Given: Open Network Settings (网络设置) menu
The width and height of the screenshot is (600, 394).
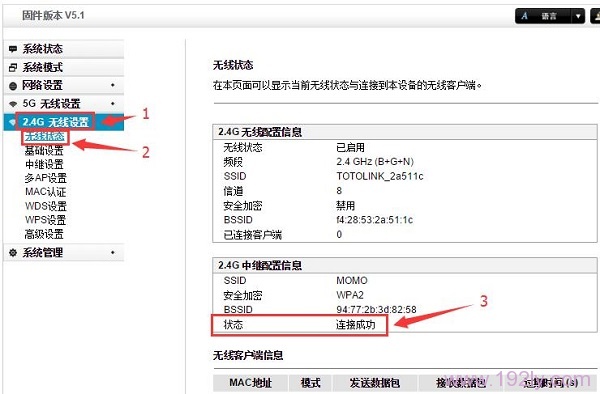Looking at the screenshot, I should tap(64, 85).
